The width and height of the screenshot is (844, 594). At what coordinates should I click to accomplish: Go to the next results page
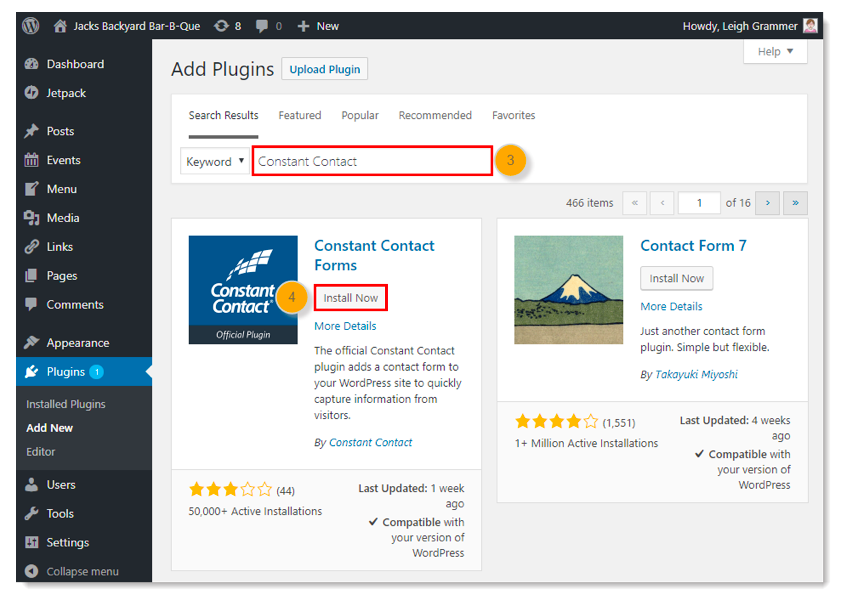click(767, 203)
